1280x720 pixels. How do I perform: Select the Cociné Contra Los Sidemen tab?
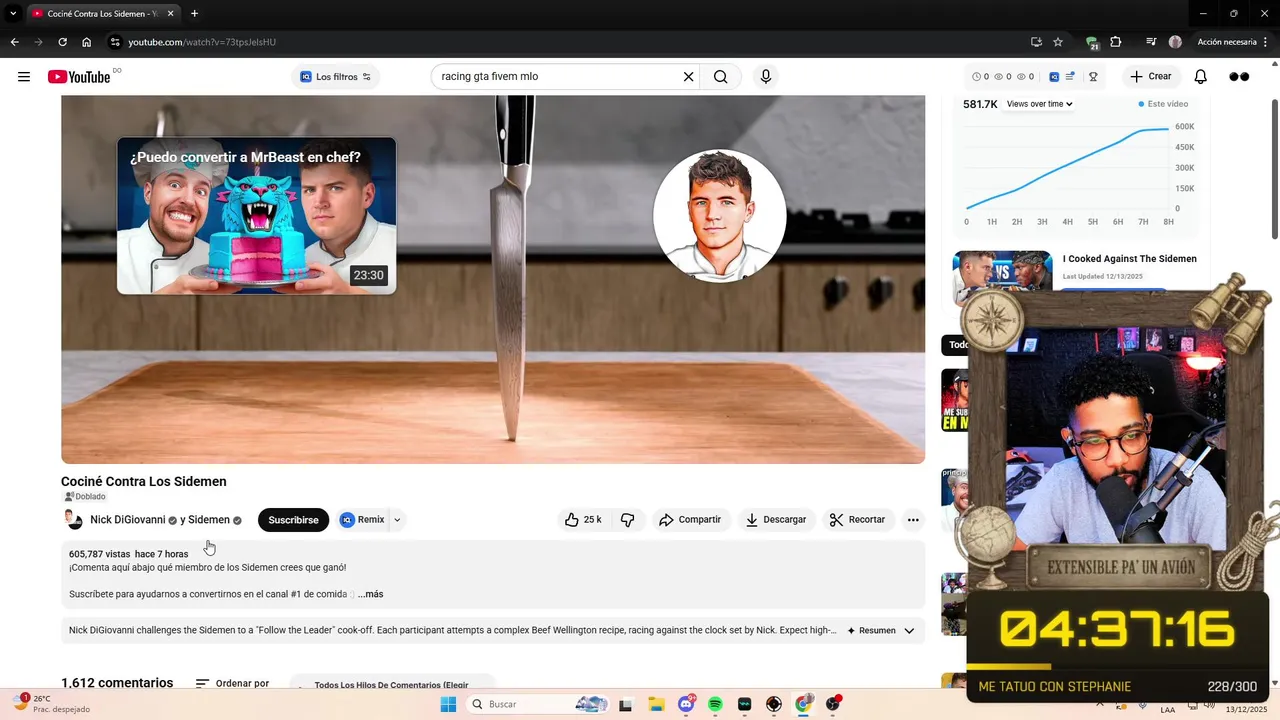pyautogui.click(x=101, y=14)
